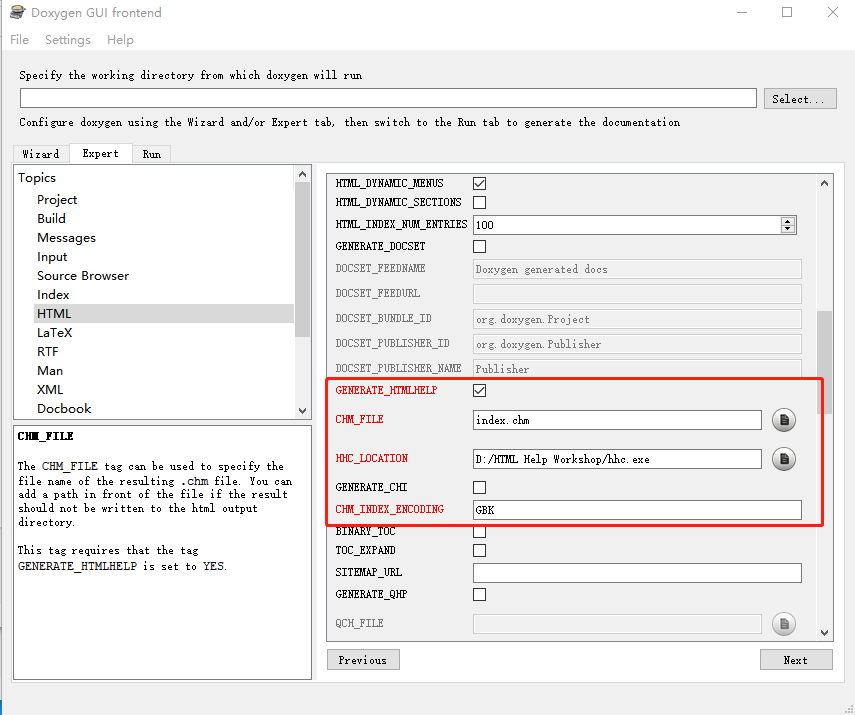Select Project topic
855x715 pixels.
click(x=57, y=200)
